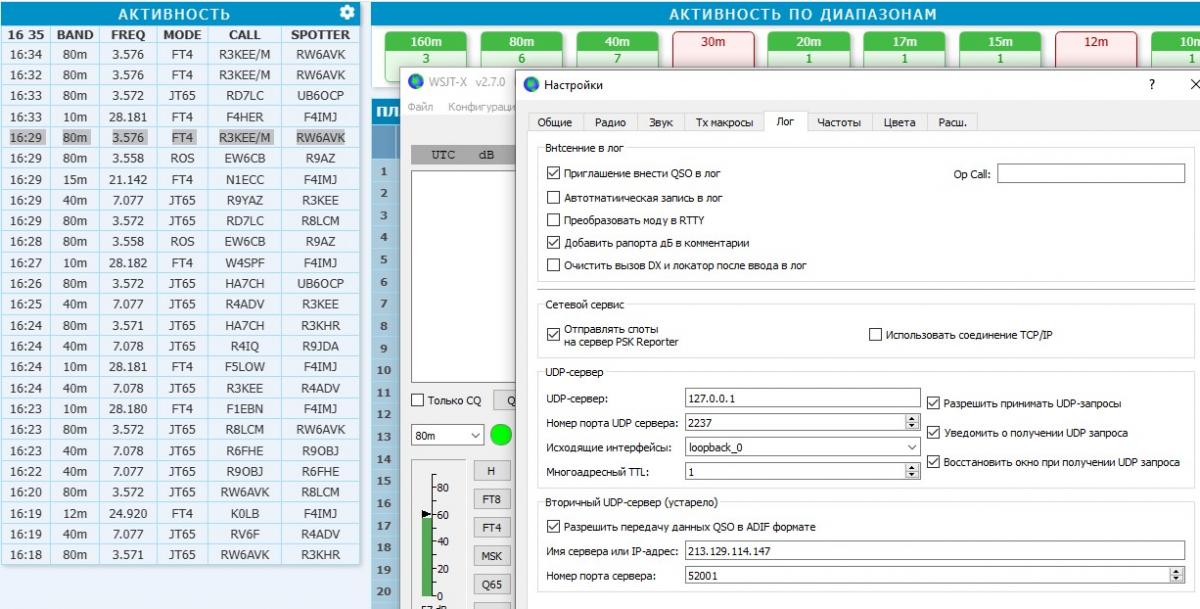1200x609 pixels.
Task: Select the MSK mode button
Action: tap(491, 556)
